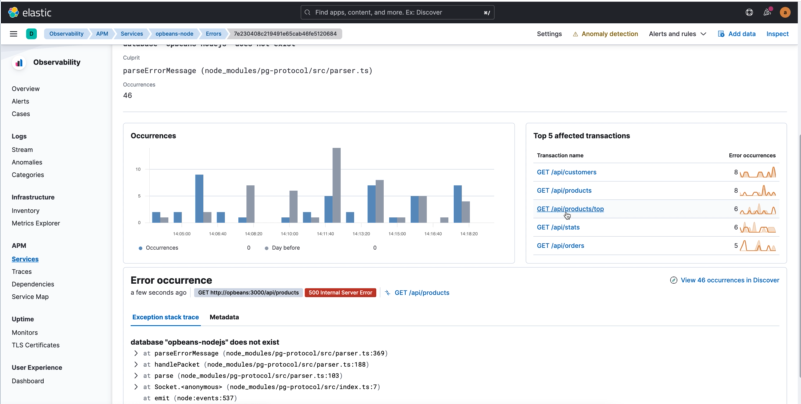
Task: Click the Add data plus icon
Action: tap(722, 33)
